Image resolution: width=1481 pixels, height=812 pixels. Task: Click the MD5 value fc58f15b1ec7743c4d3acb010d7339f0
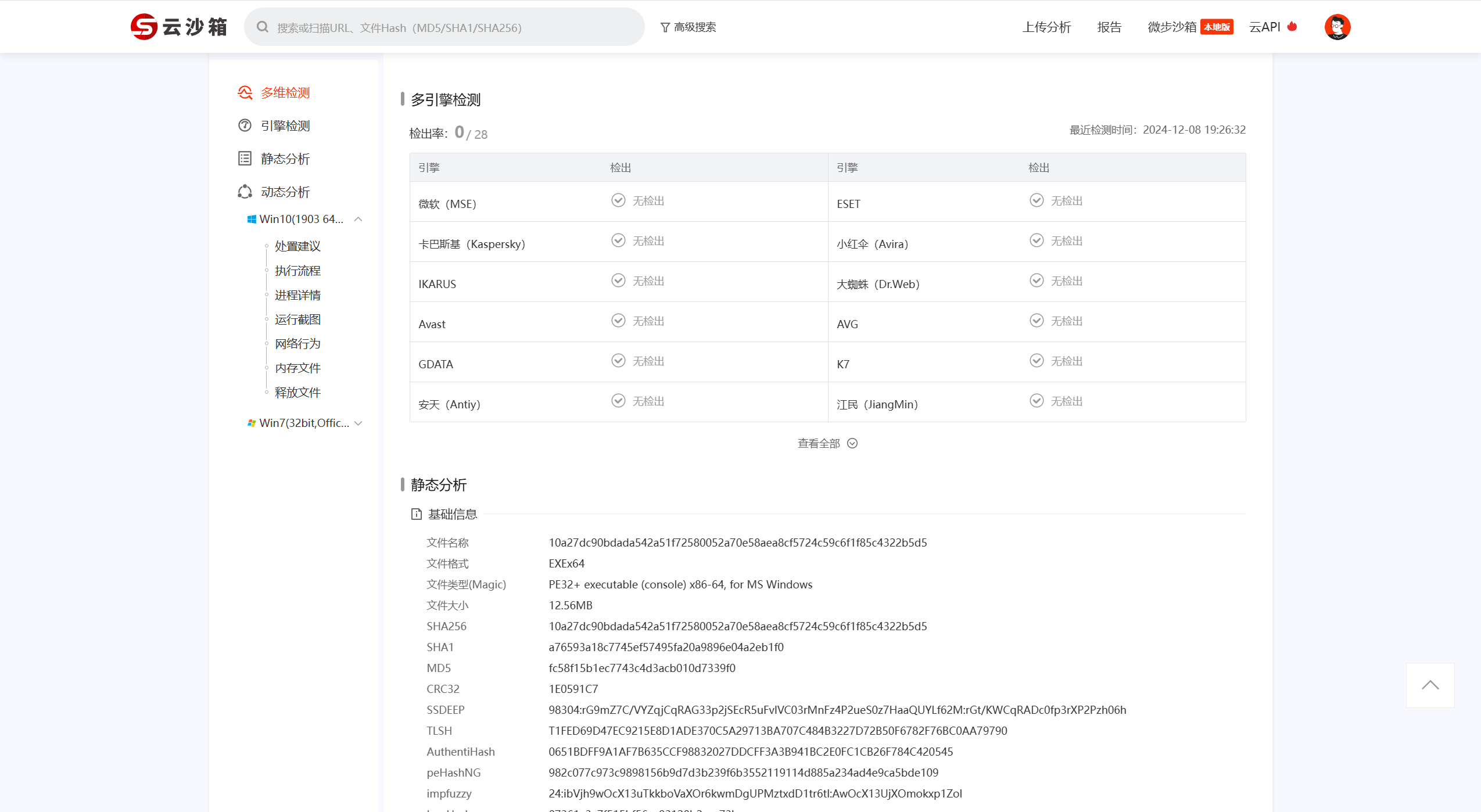tap(641, 669)
